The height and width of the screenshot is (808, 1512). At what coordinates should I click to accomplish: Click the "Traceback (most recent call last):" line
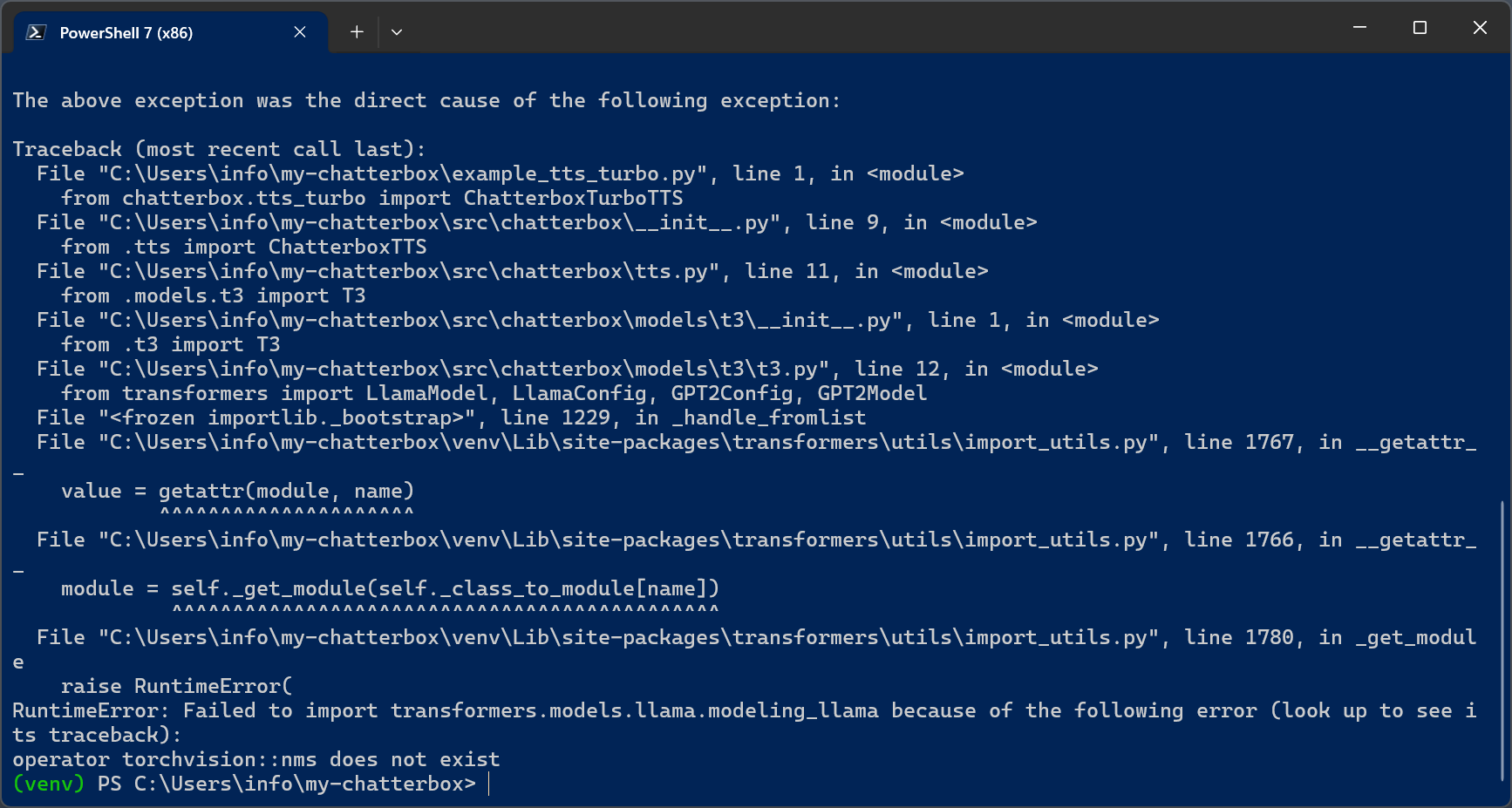tap(219, 149)
